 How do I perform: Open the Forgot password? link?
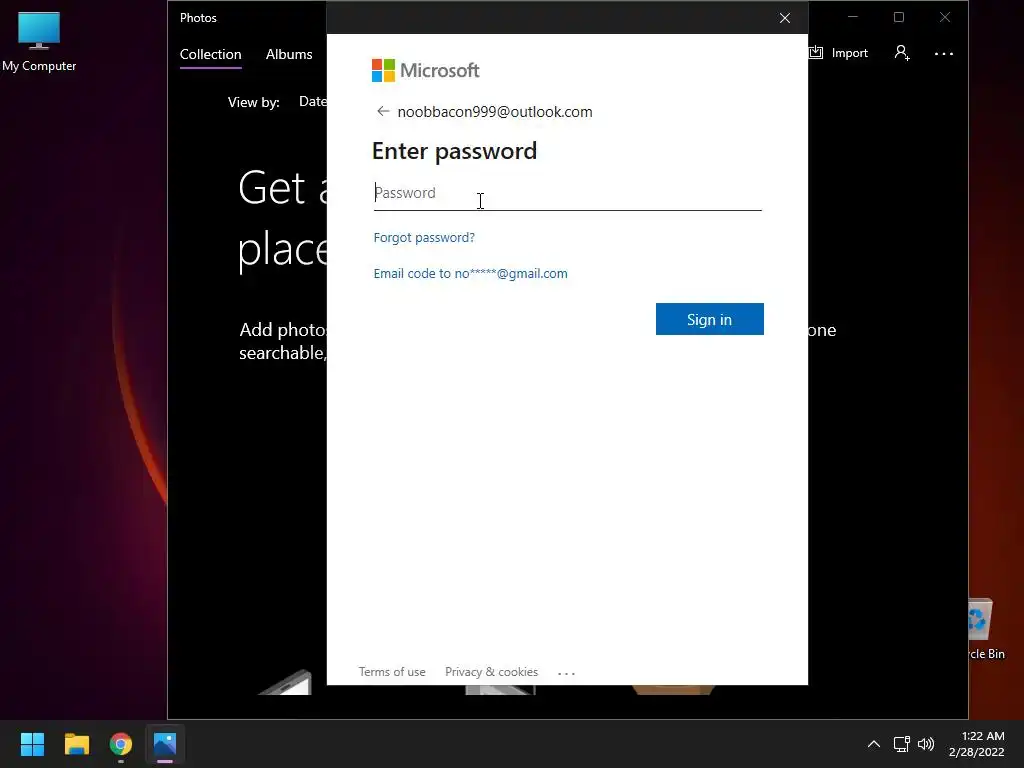click(x=424, y=238)
